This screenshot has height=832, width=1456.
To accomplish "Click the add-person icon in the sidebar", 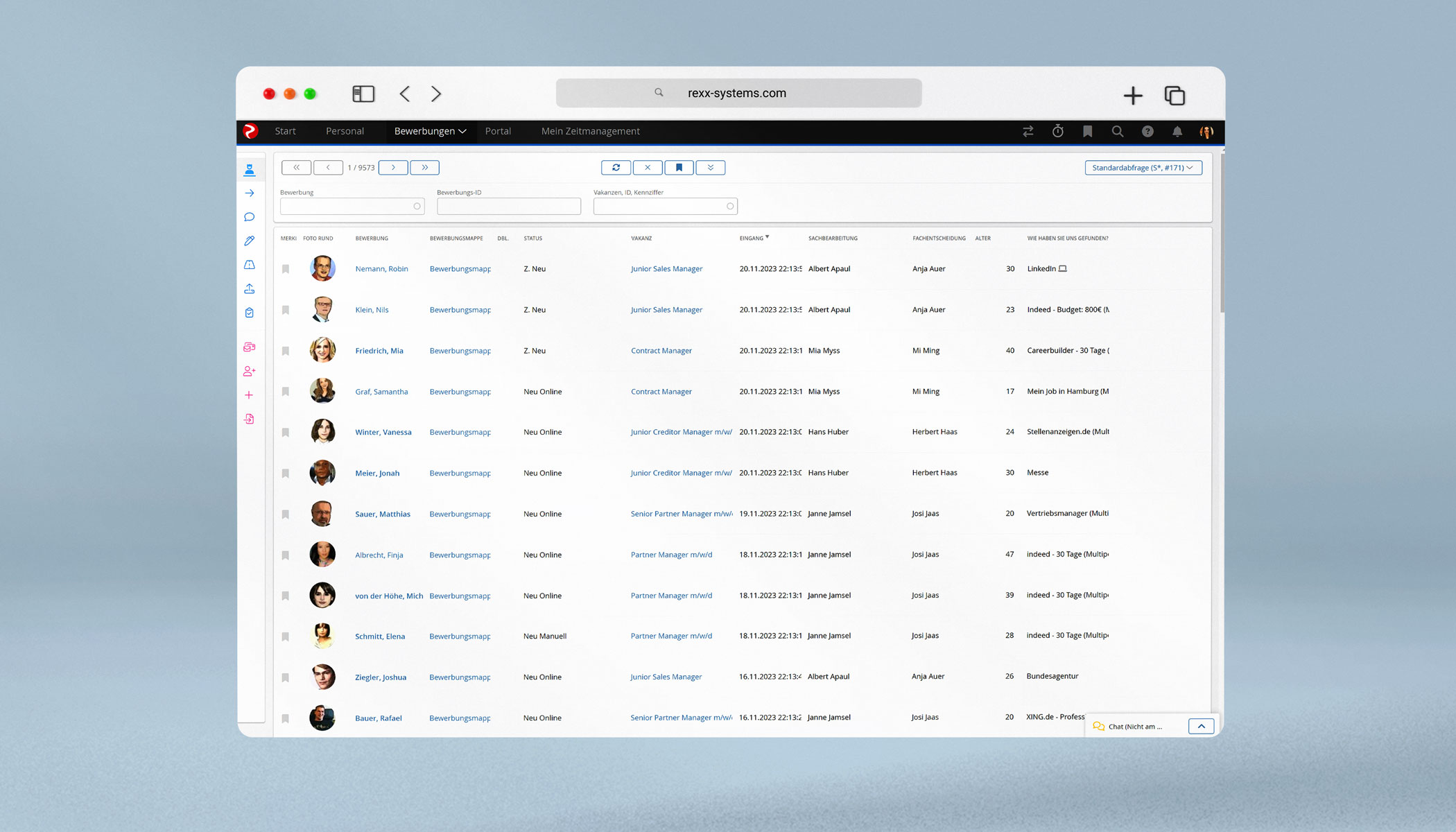I will 250,371.
